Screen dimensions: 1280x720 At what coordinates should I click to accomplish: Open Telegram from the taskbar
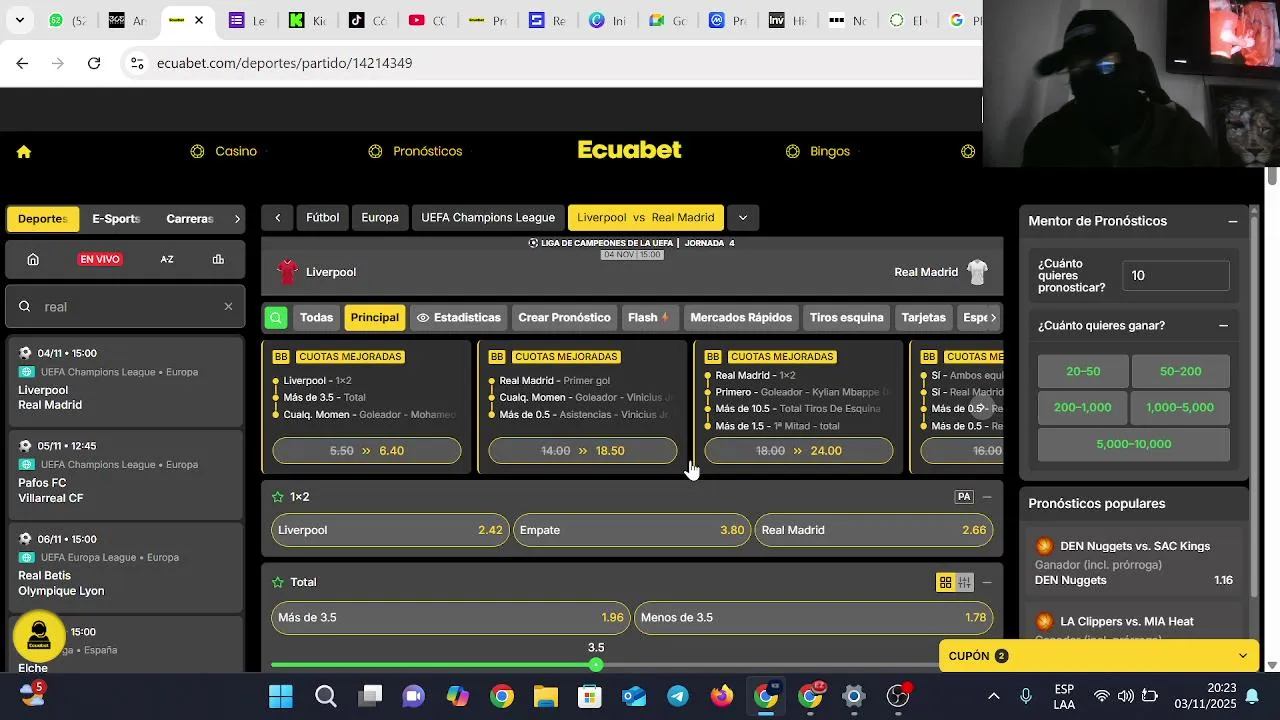point(678,696)
